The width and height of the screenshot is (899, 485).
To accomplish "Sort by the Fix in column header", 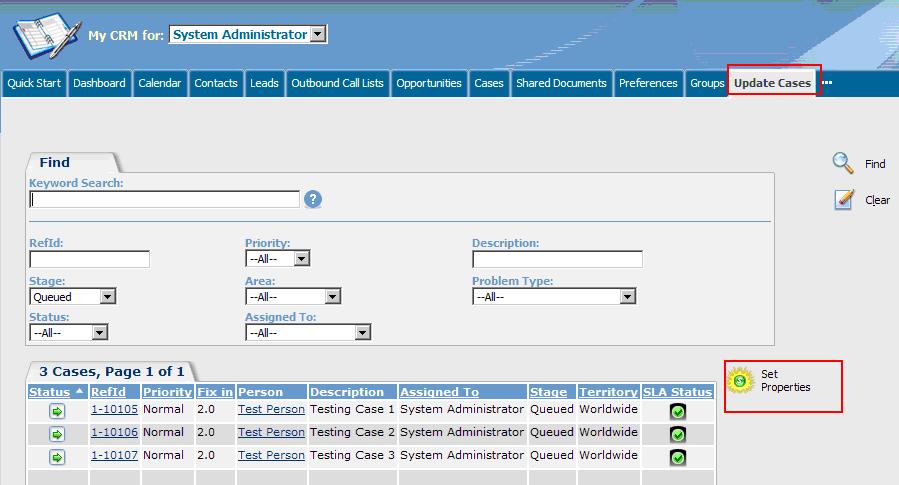I will tap(214, 392).
